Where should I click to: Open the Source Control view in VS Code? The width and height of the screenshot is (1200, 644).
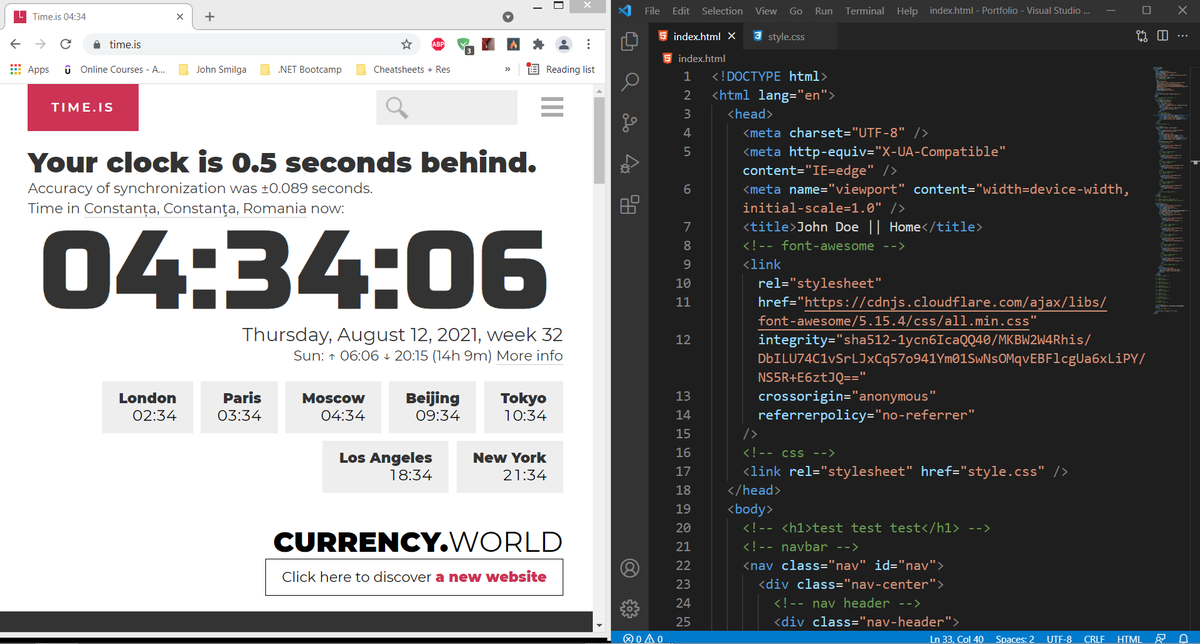click(x=630, y=123)
